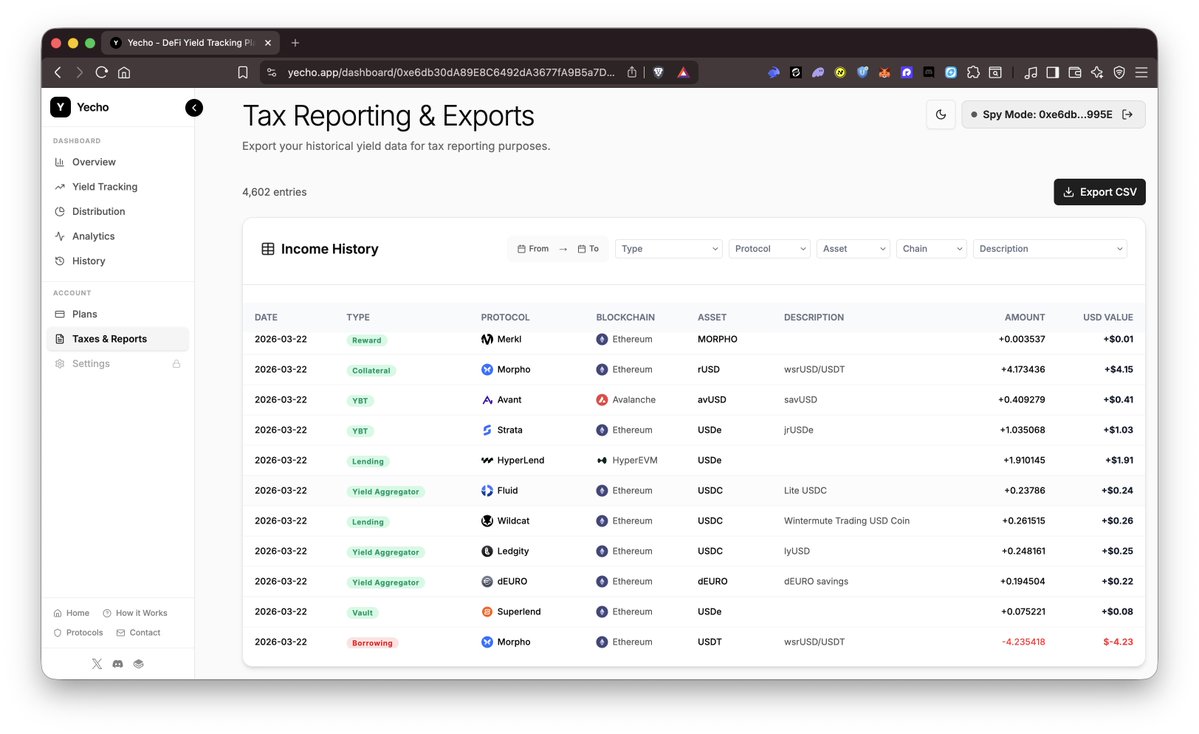Open the History page

(x=118, y=261)
